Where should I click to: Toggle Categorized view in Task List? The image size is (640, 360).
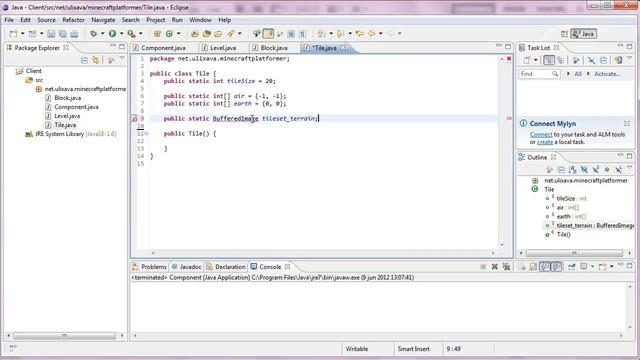point(549,60)
